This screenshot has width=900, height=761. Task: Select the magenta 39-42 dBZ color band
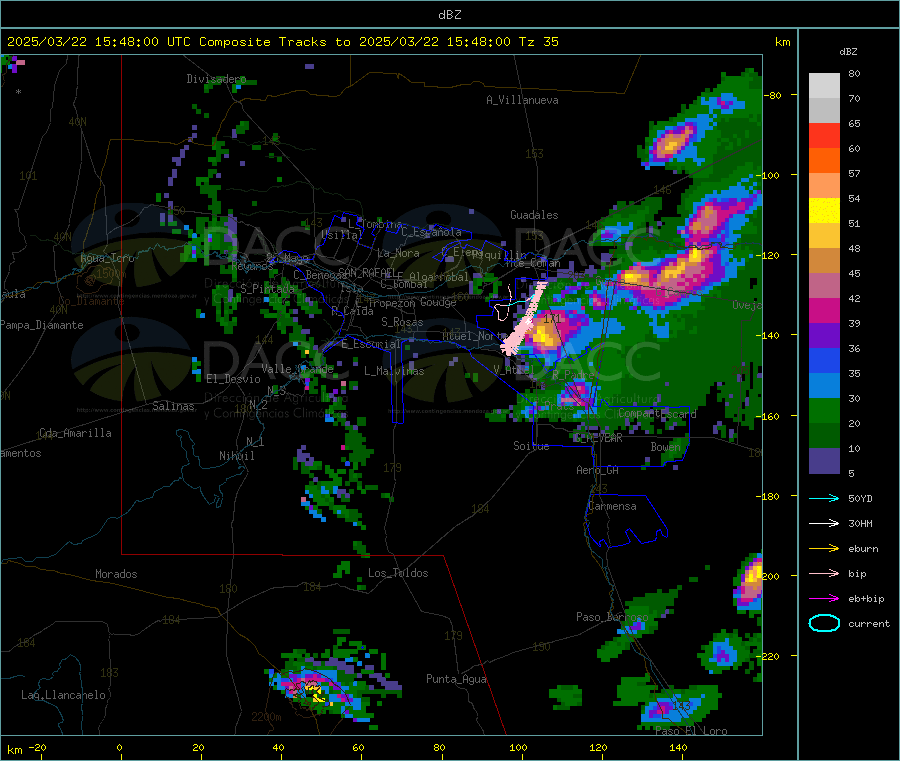point(824,310)
